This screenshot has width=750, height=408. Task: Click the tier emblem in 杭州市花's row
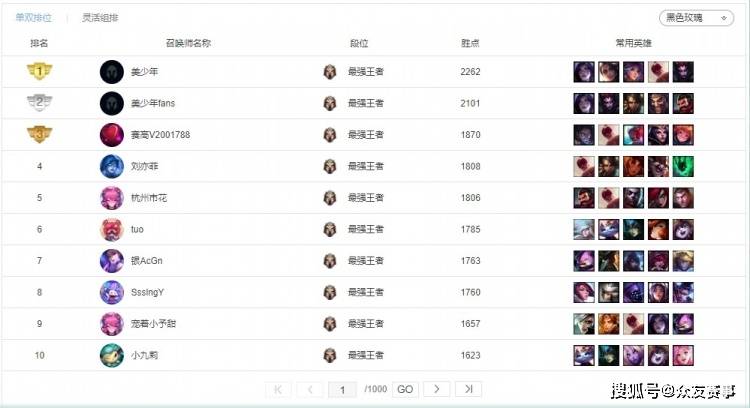click(330, 198)
